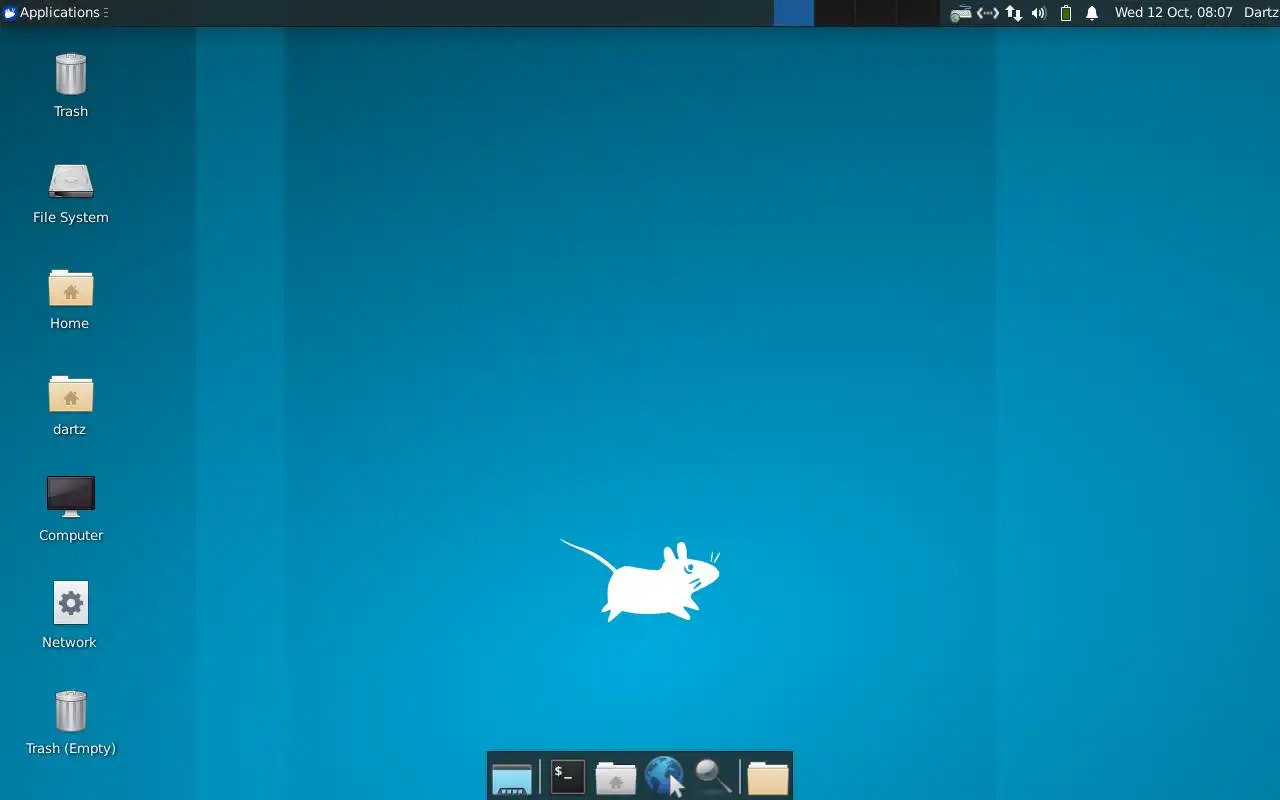This screenshot has width=1280, height=800.
Task: Open the Dartz user menu
Action: [1261, 13]
